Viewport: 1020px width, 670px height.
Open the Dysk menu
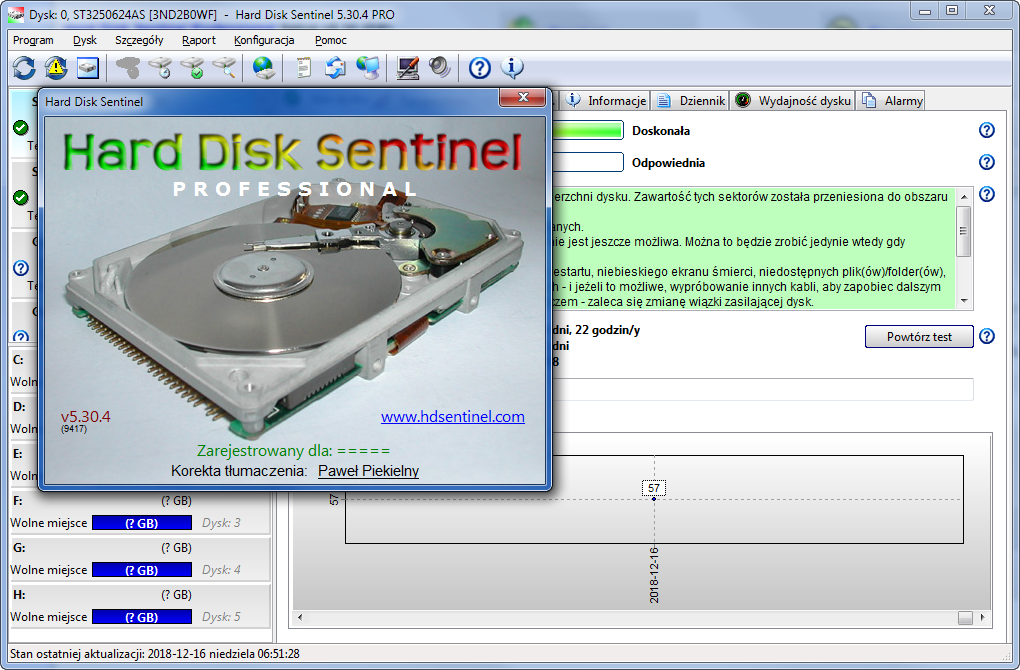(85, 40)
